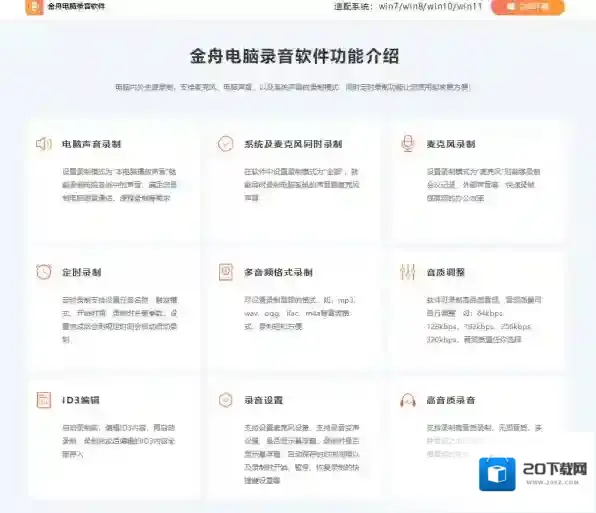
Task: Click the 金舟电脑录音软件 logo icon
Action: click(x=34, y=6)
